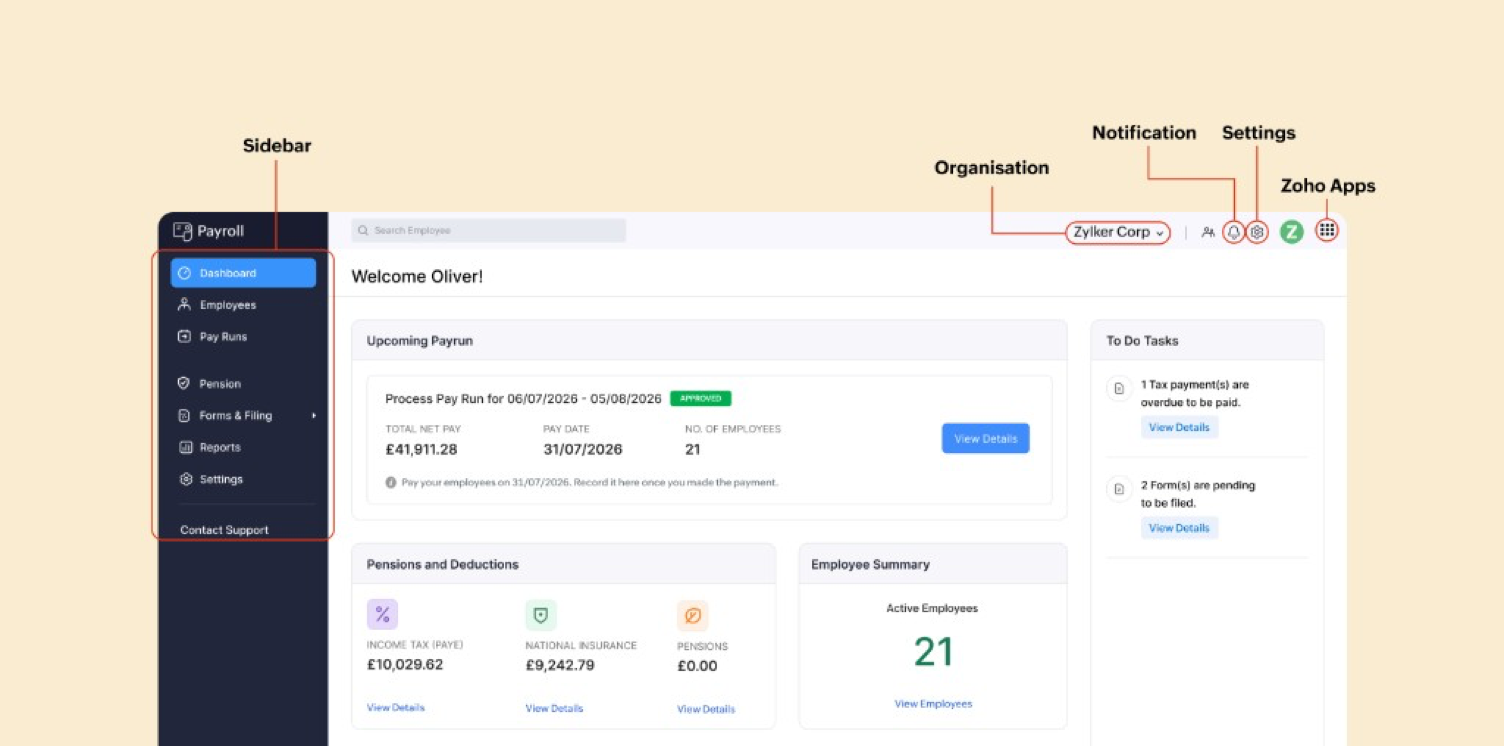Viewport: 1504px width, 746px height.
Task: Click the green Z profile avatar
Action: tap(1292, 232)
